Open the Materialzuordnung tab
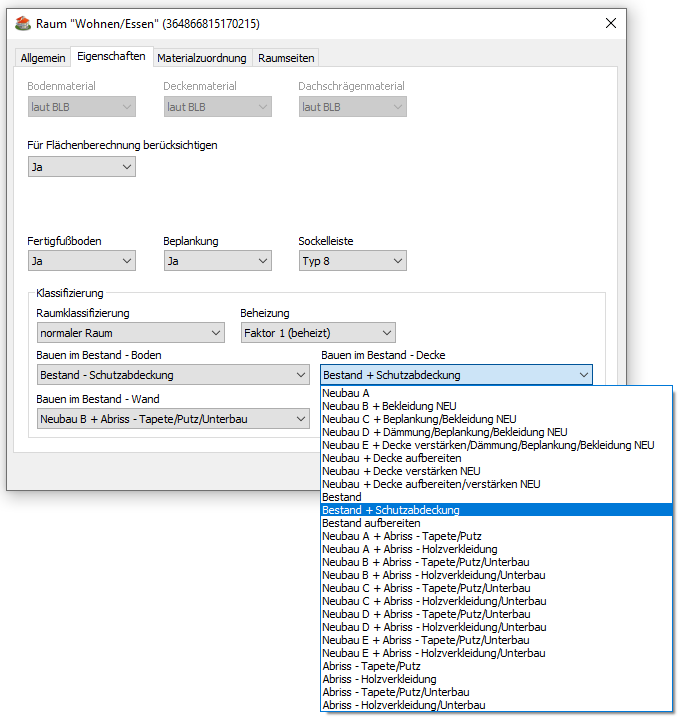The height and width of the screenshot is (720, 684). tap(201, 58)
